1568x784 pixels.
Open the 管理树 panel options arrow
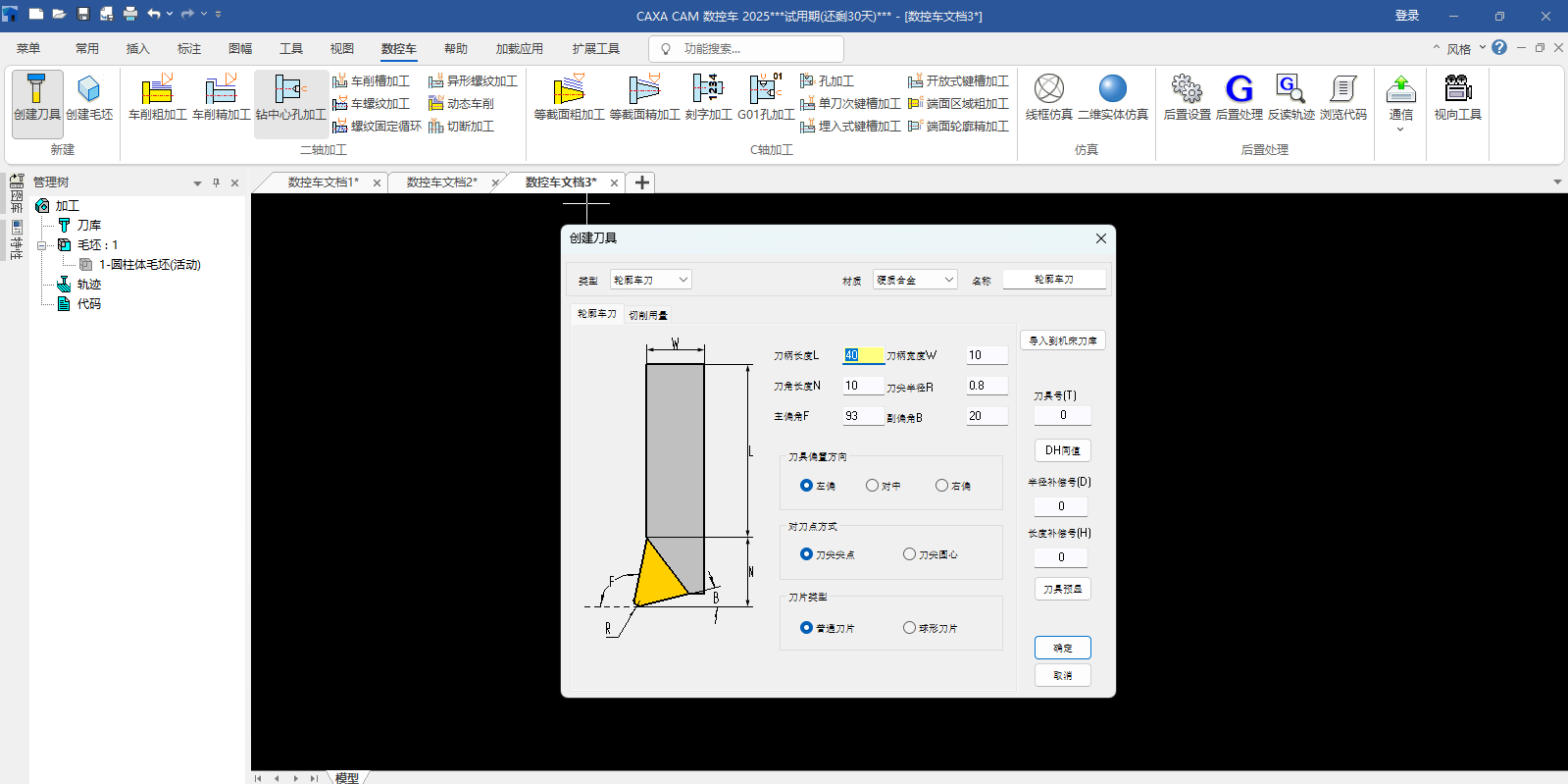coord(197,183)
